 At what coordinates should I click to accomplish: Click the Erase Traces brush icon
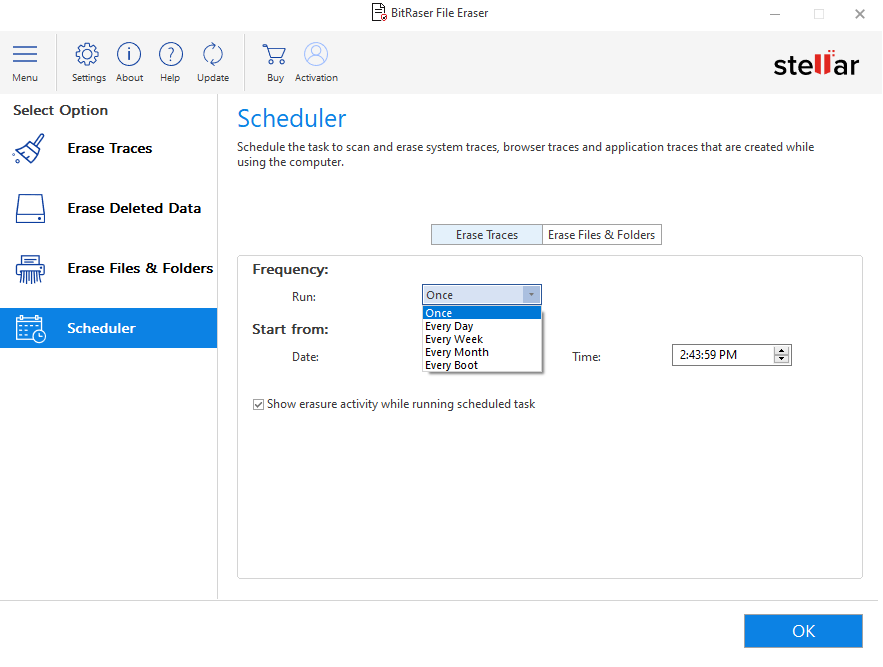pos(29,148)
